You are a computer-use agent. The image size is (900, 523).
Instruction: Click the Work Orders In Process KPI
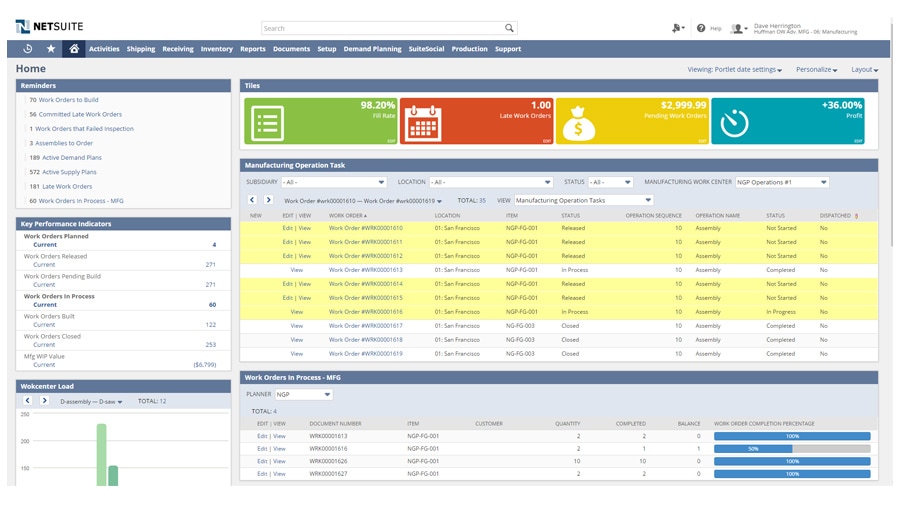(x=59, y=296)
